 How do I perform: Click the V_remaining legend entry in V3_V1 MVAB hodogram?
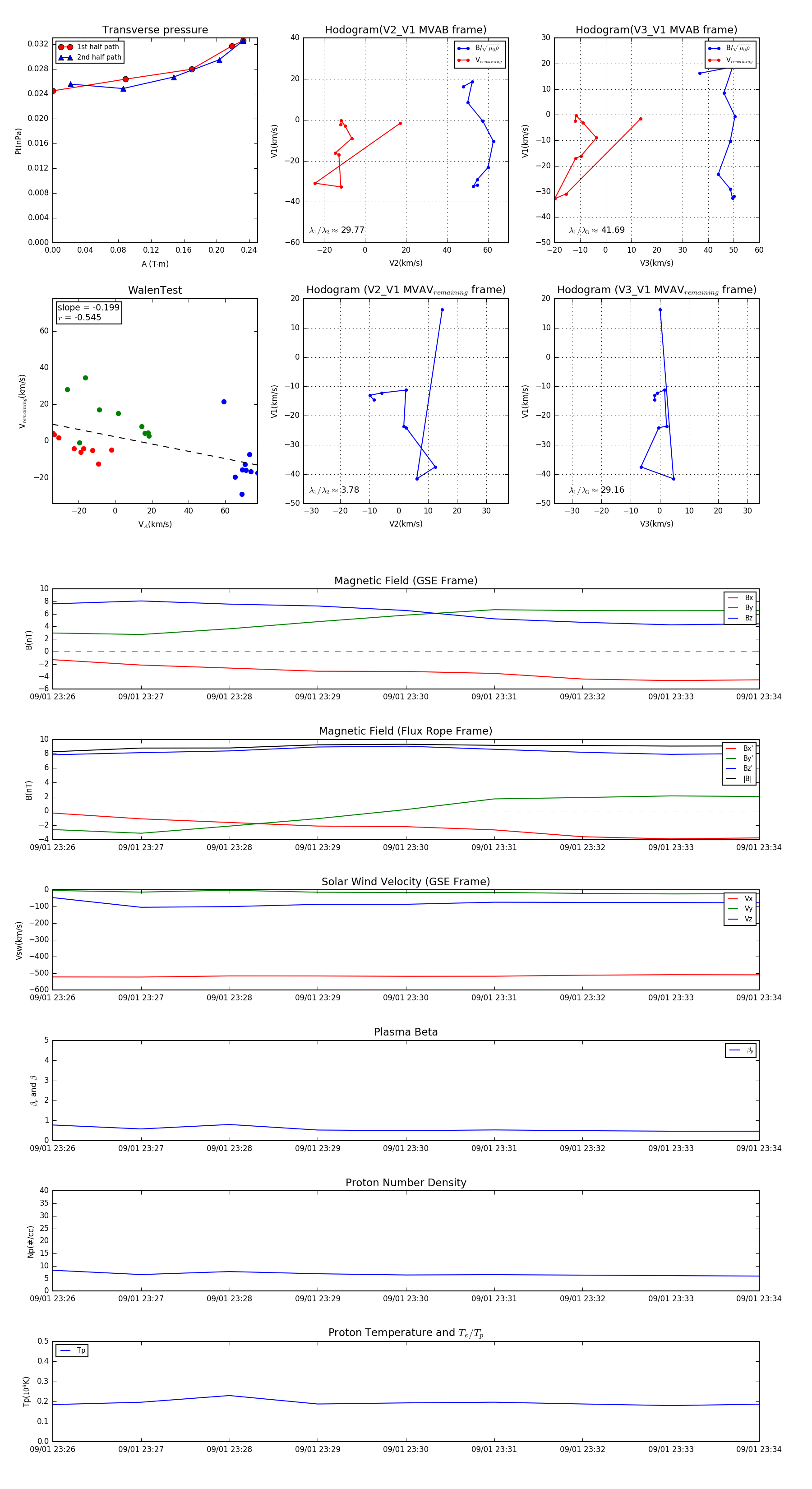point(730,60)
